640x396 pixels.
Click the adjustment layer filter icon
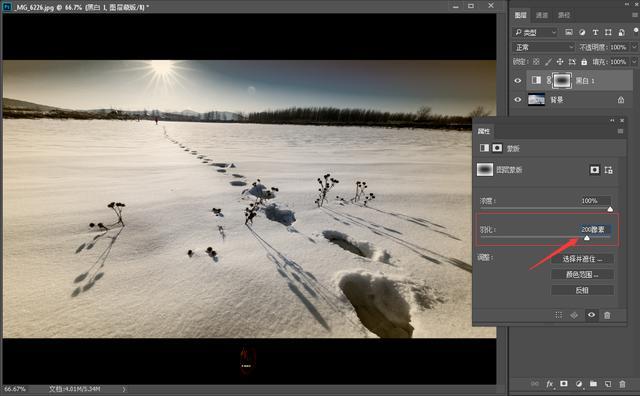(x=582, y=32)
